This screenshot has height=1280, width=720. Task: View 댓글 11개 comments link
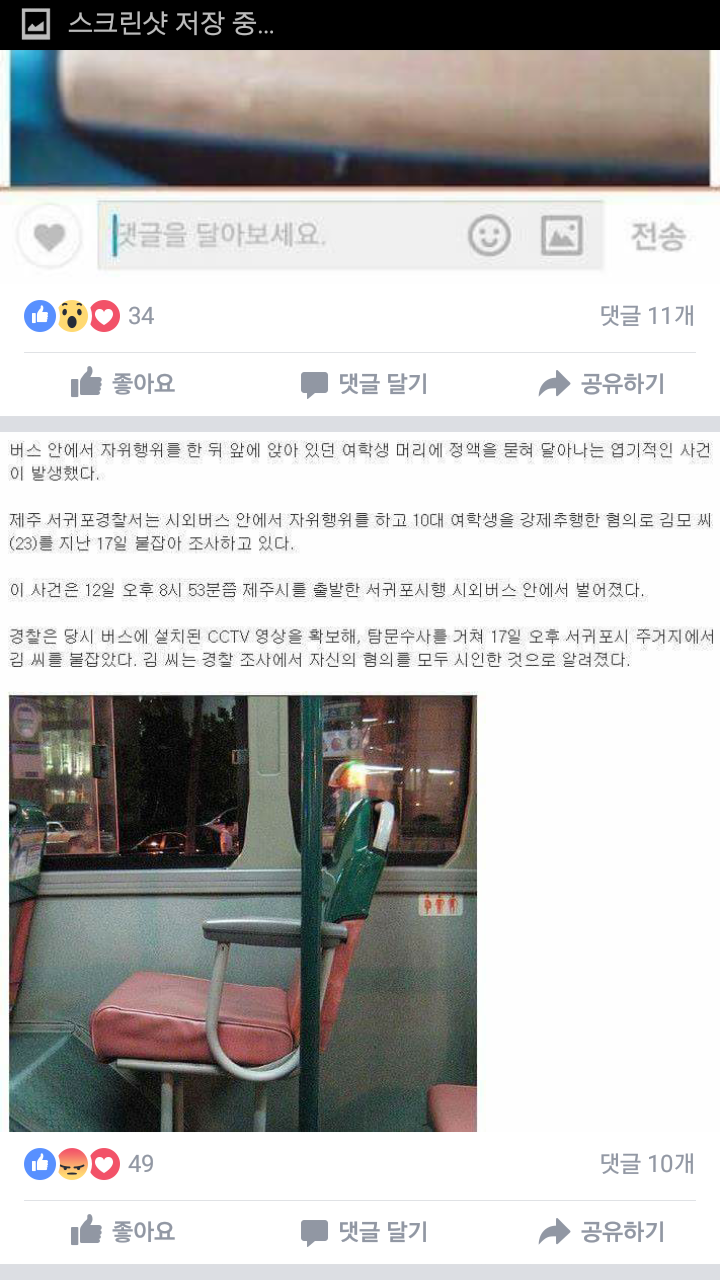[x=646, y=316]
